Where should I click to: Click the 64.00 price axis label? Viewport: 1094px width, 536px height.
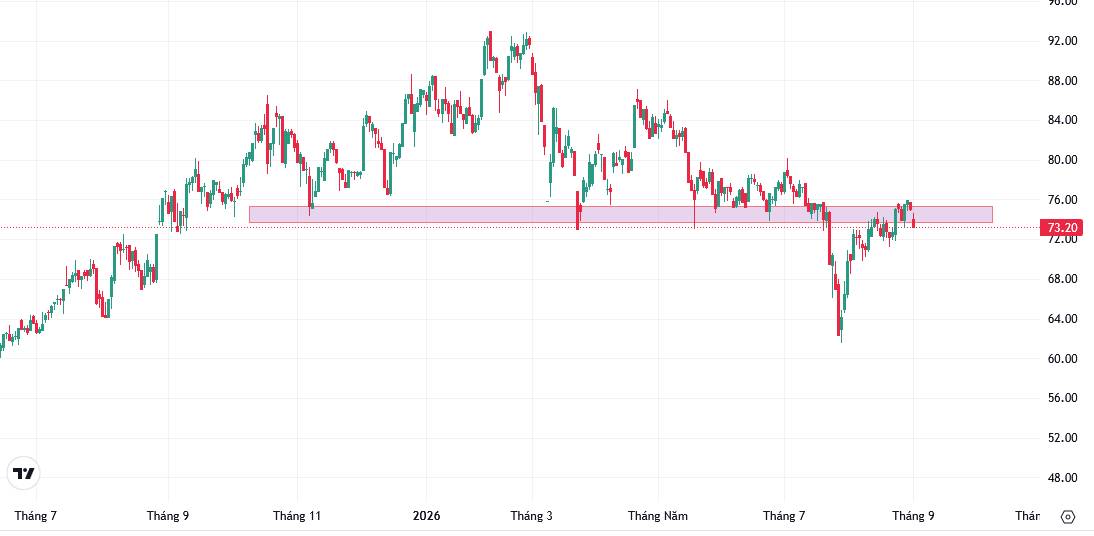1063,319
